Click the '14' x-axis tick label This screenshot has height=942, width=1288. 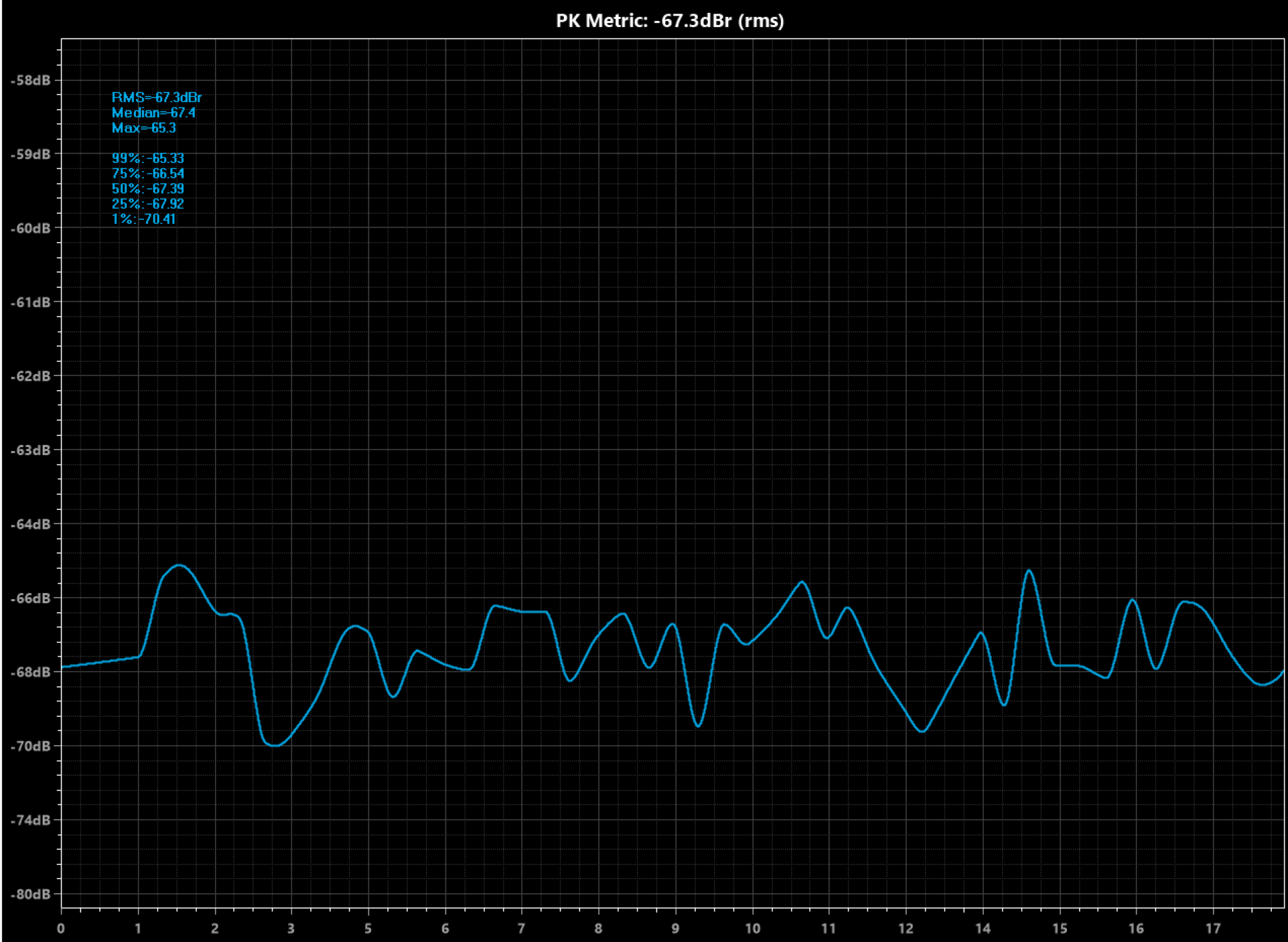[983, 928]
